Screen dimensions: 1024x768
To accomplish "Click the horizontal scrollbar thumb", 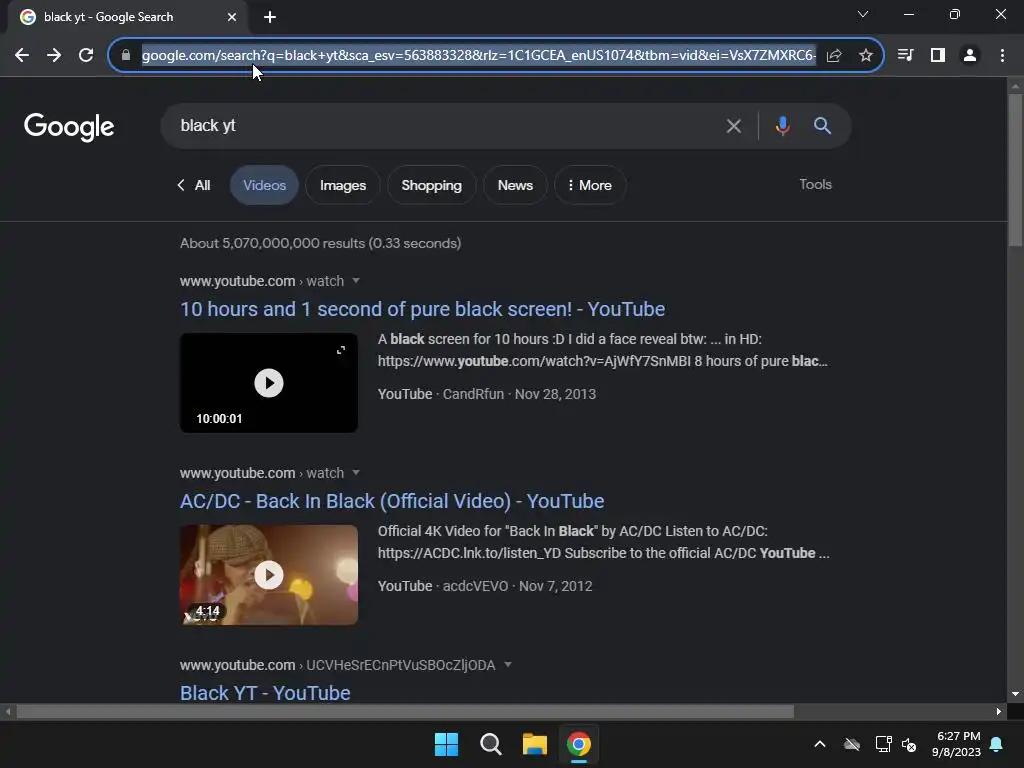I will [405, 711].
